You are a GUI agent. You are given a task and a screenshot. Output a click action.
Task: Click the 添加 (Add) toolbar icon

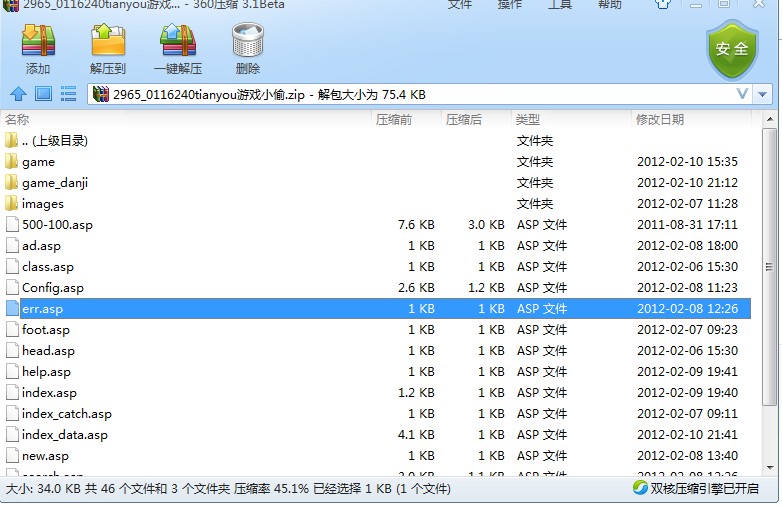(x=38, y=40)
